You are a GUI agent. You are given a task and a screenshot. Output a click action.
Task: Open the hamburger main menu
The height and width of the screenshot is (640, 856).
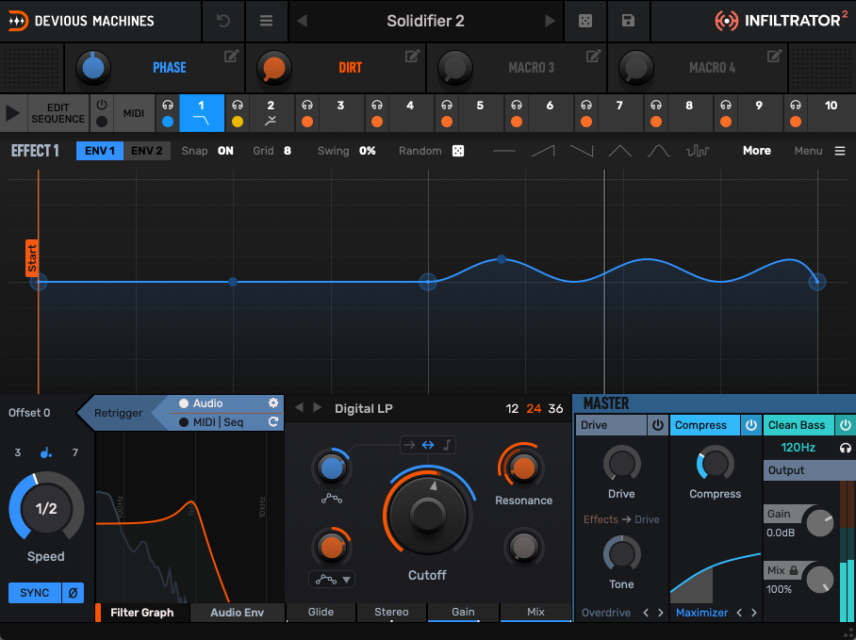[266, 21]
